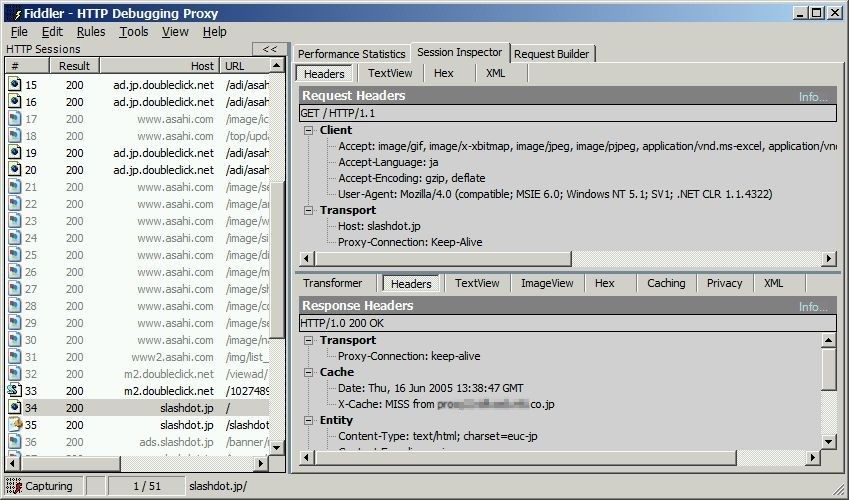Open the response Transformer tab

click(332, 283)
